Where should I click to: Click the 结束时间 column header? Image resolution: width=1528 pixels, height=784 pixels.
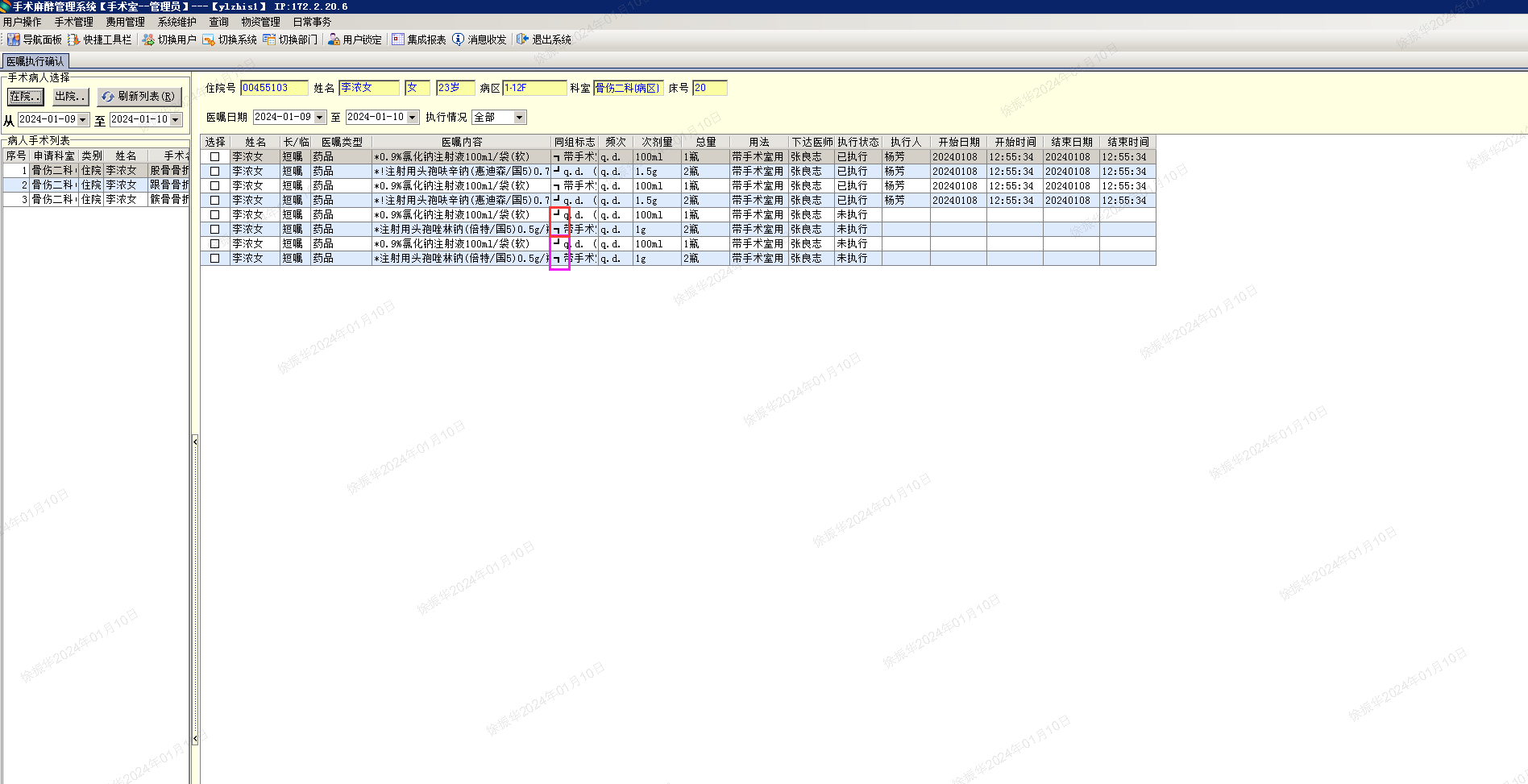(x=1127, y=143)
